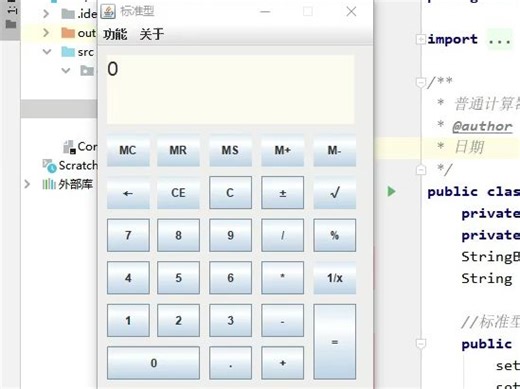
Task: Click the square root √ button
Action: click(x=334, y=193)
